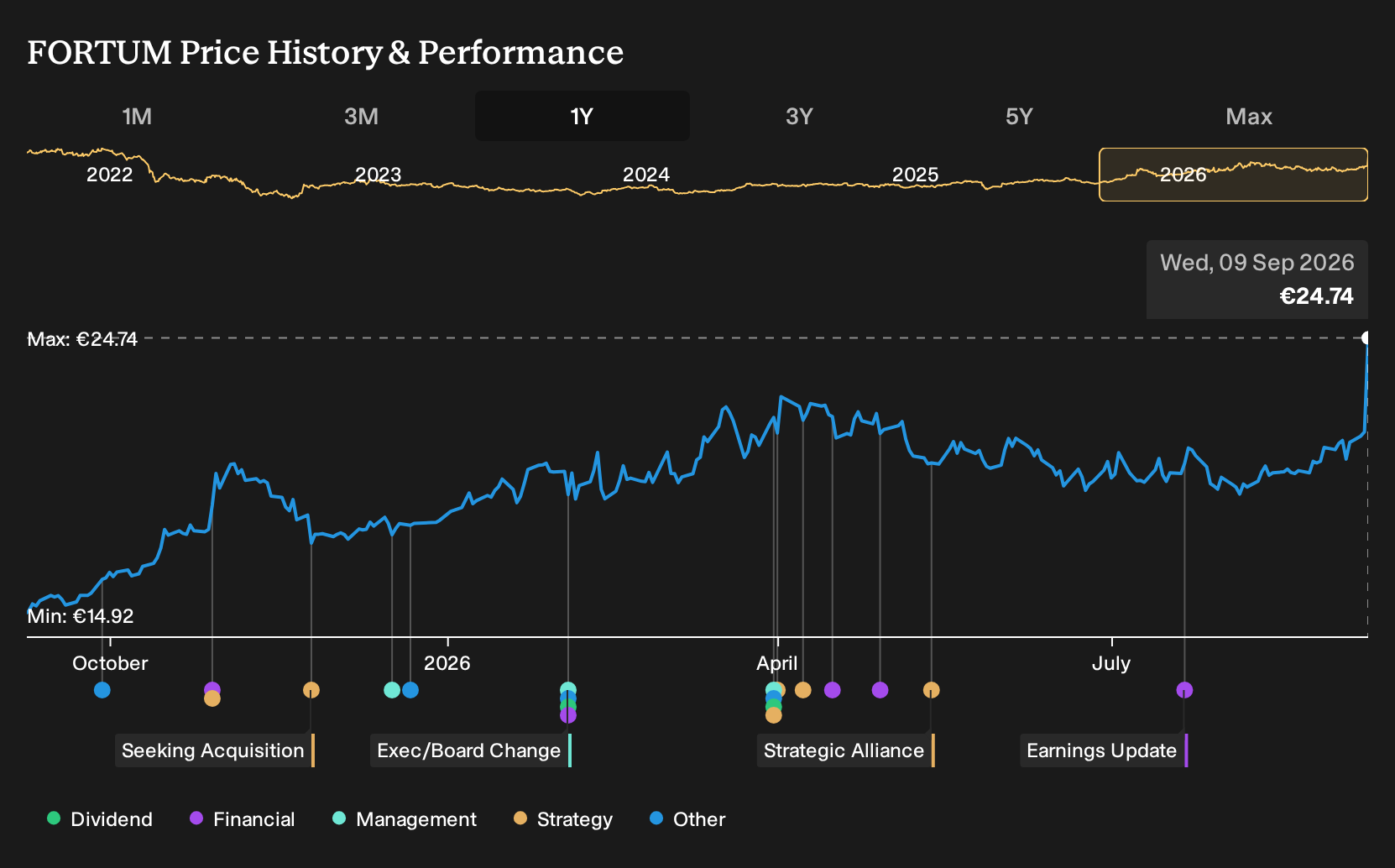The image size is (1395, 868).
Task: Click the blue Other dot just before 2026 label
Action: [x=410, y=690]
